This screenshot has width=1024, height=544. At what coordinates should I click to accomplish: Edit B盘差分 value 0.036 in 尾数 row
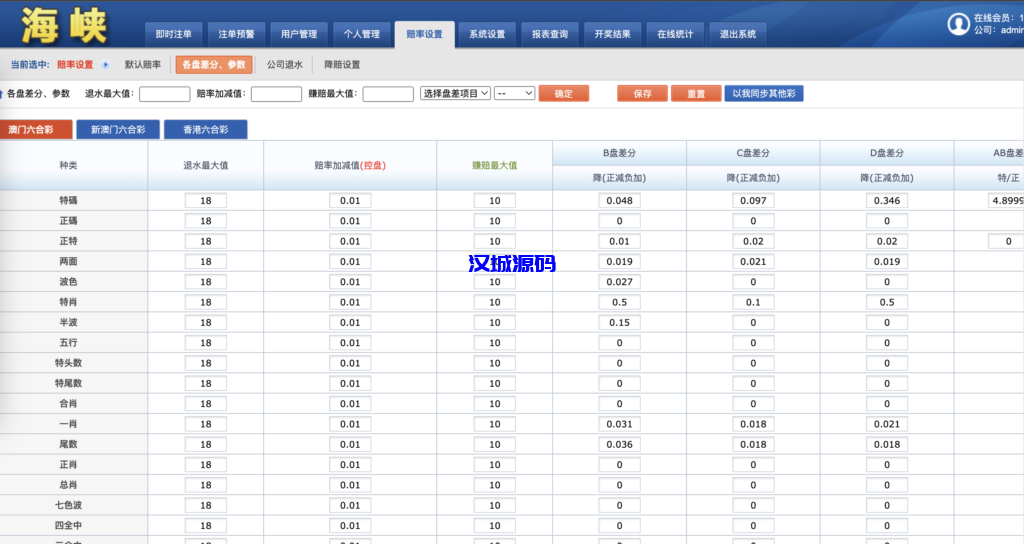tap(619, 444)
